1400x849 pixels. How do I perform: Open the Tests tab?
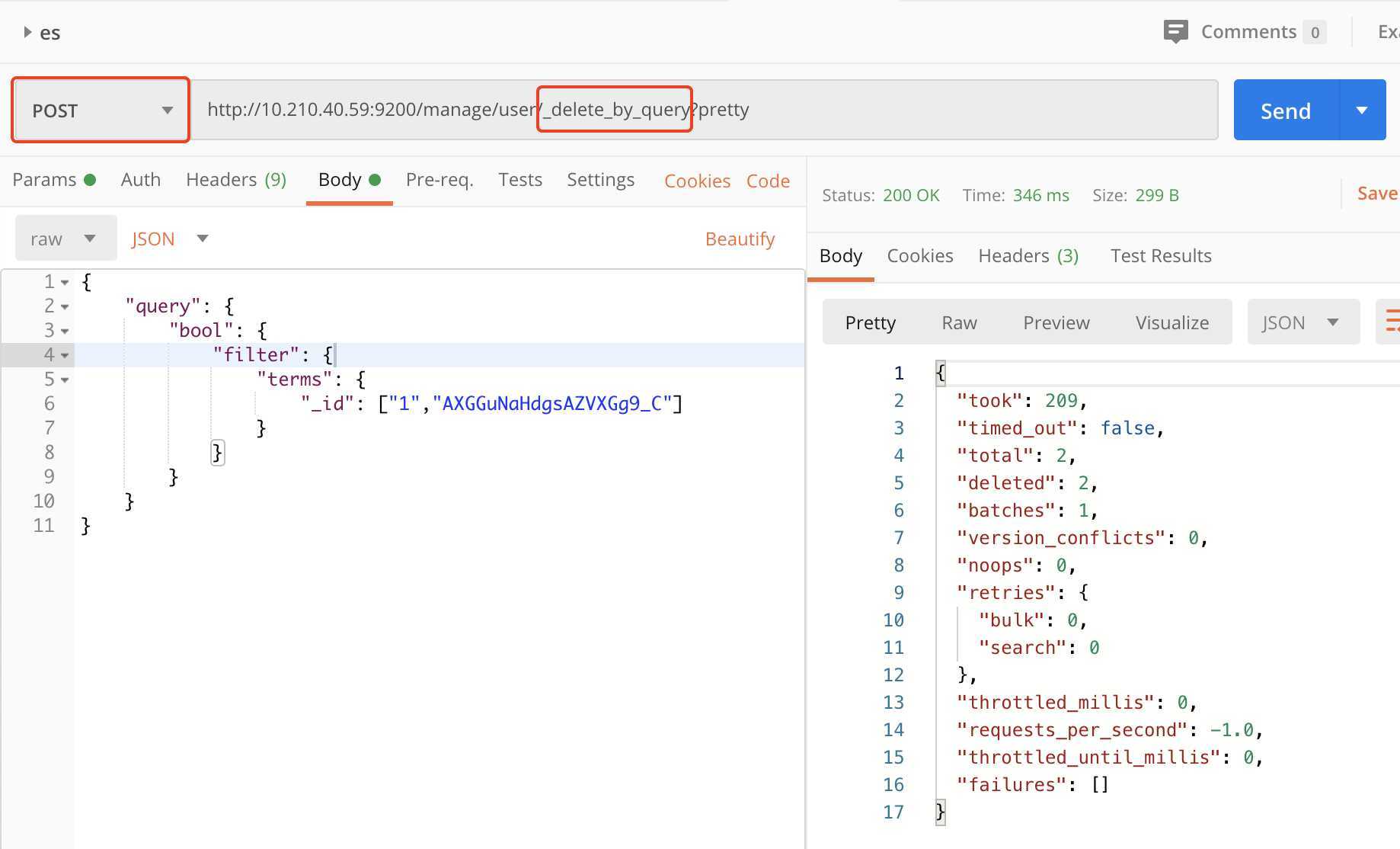[520, 180]
